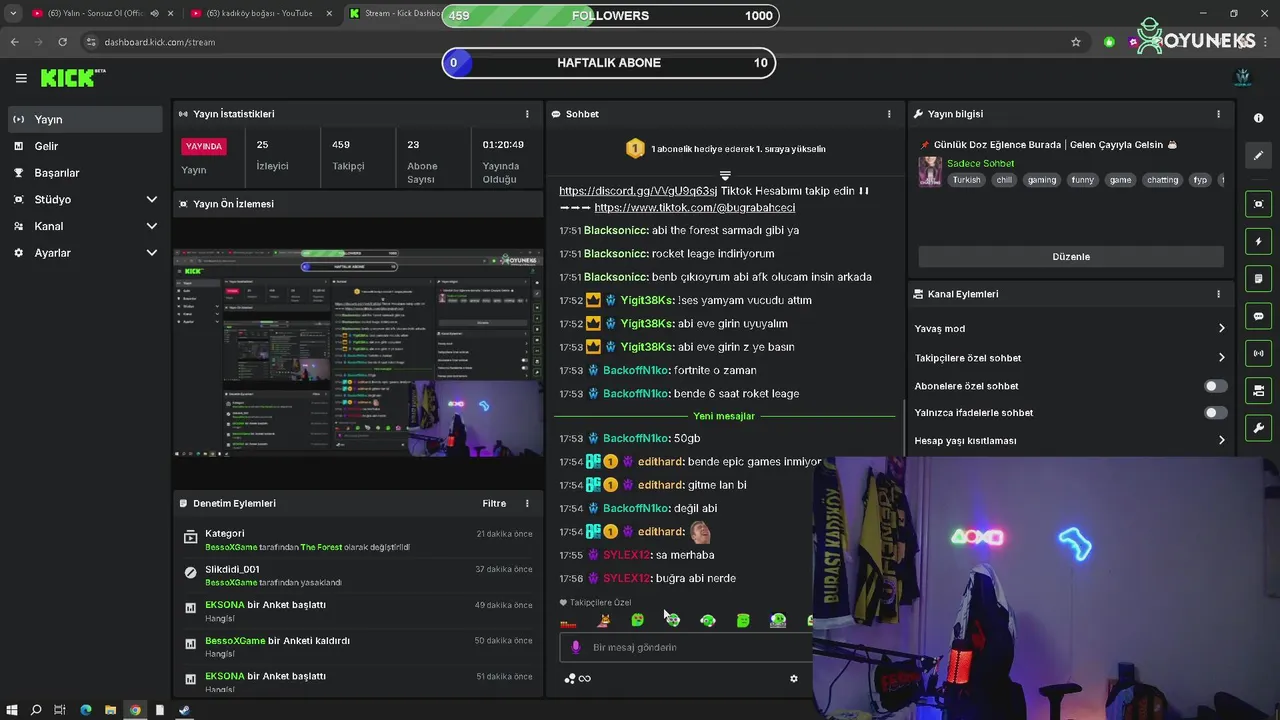Go back with browser back arrow
Viewport: 1280px width, 720px height.
(14, 42)
